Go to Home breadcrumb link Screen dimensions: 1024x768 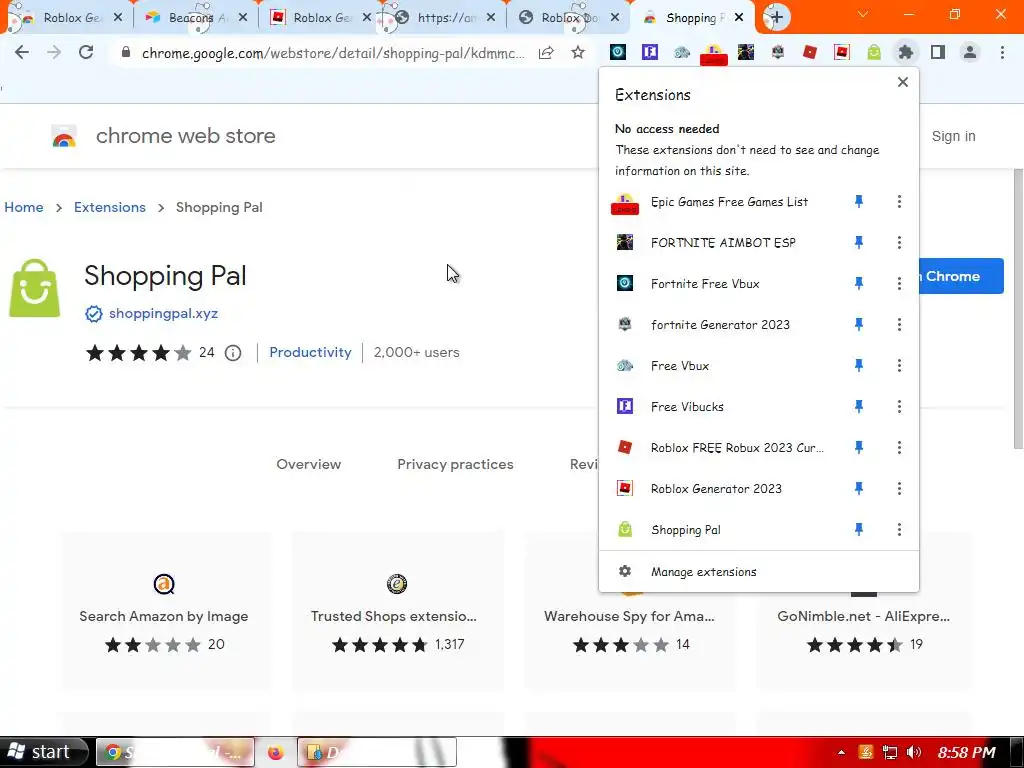click(24, 207)
